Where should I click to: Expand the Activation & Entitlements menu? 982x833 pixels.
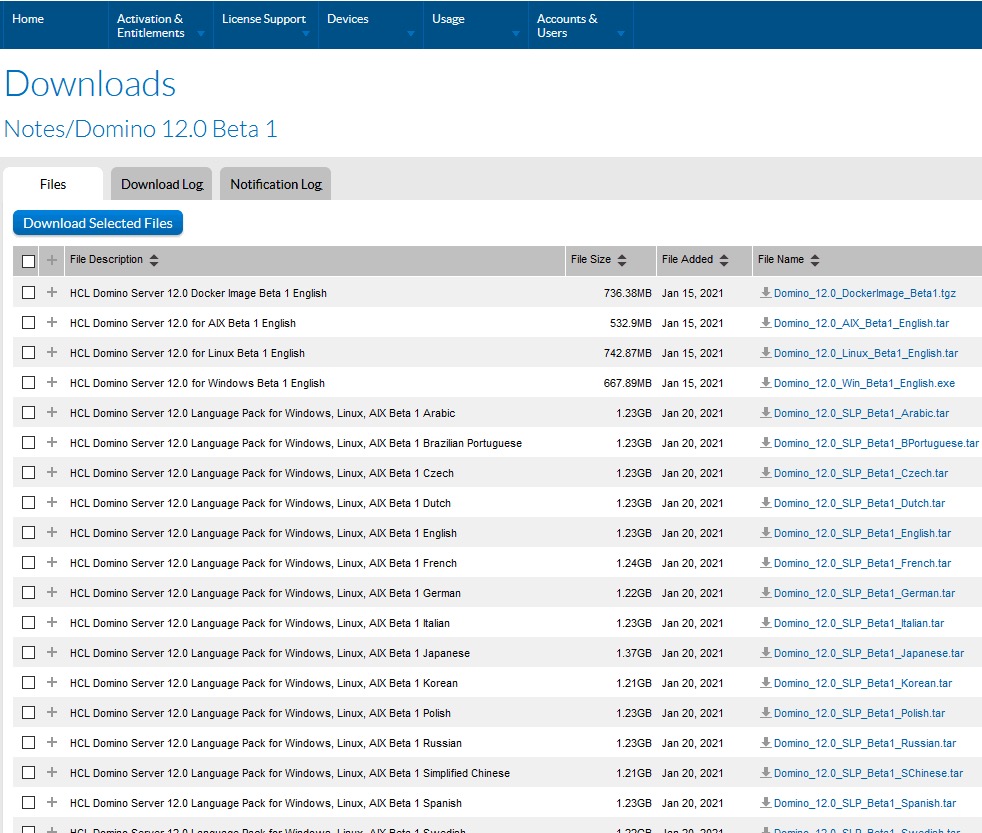point(159,26)
